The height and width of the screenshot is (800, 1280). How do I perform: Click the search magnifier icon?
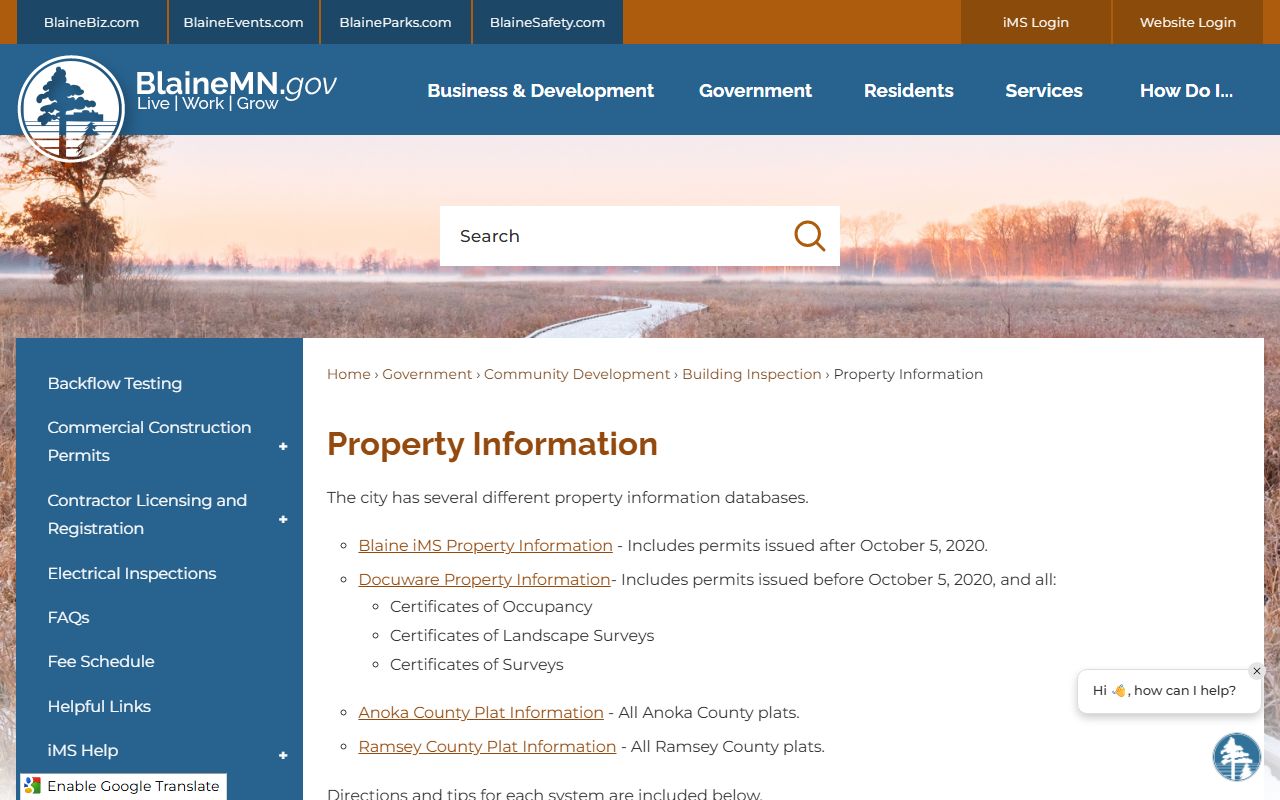coord(809,236)
